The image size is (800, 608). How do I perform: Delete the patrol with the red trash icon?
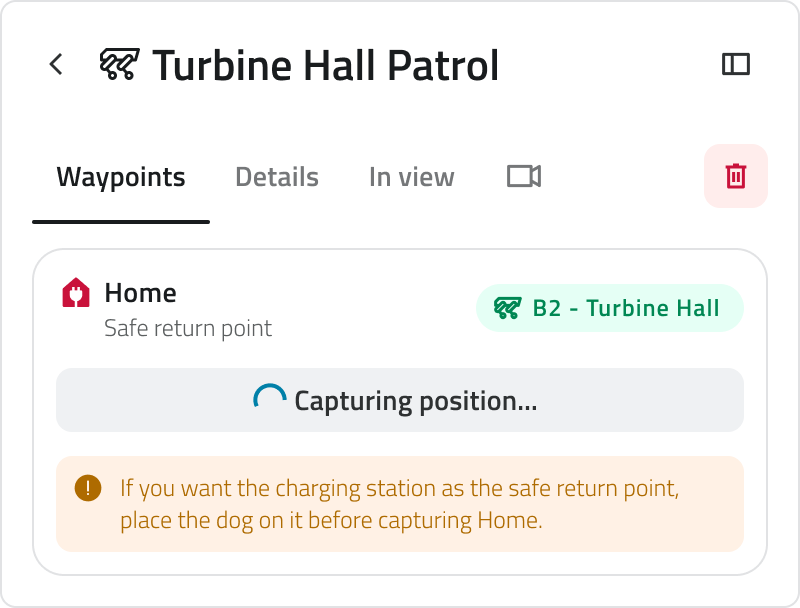coord(736,176)
